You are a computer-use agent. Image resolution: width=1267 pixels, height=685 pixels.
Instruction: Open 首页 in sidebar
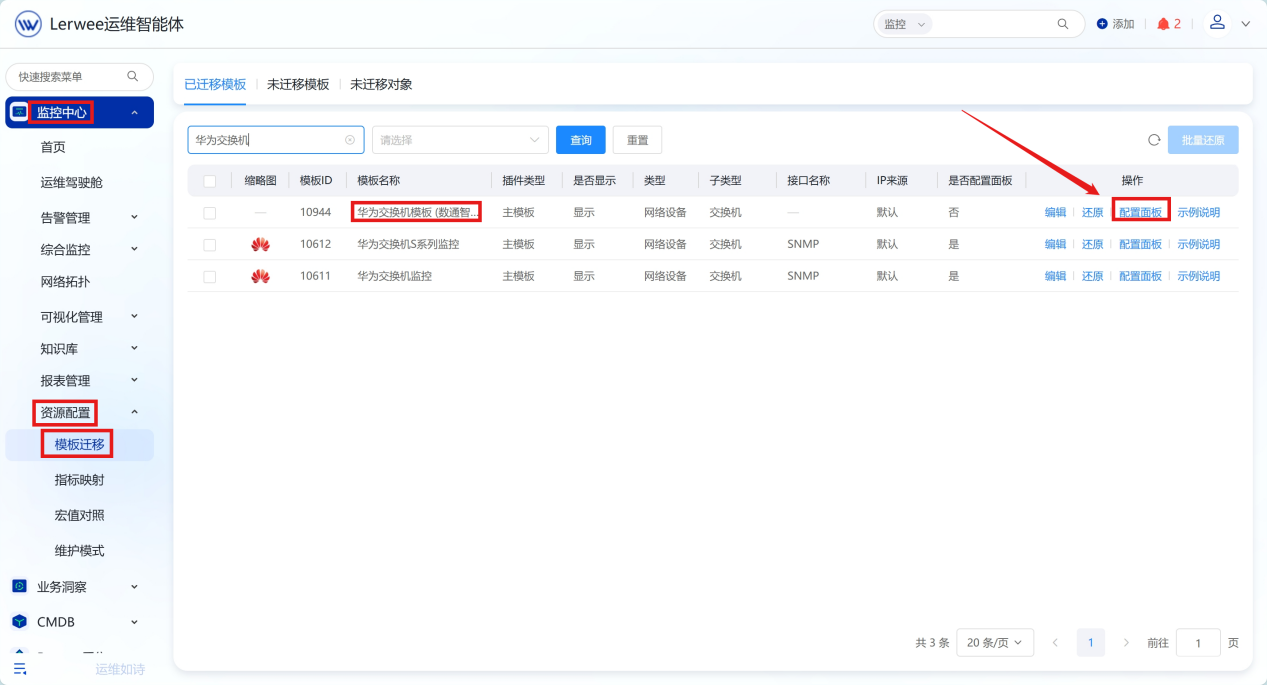53,147
